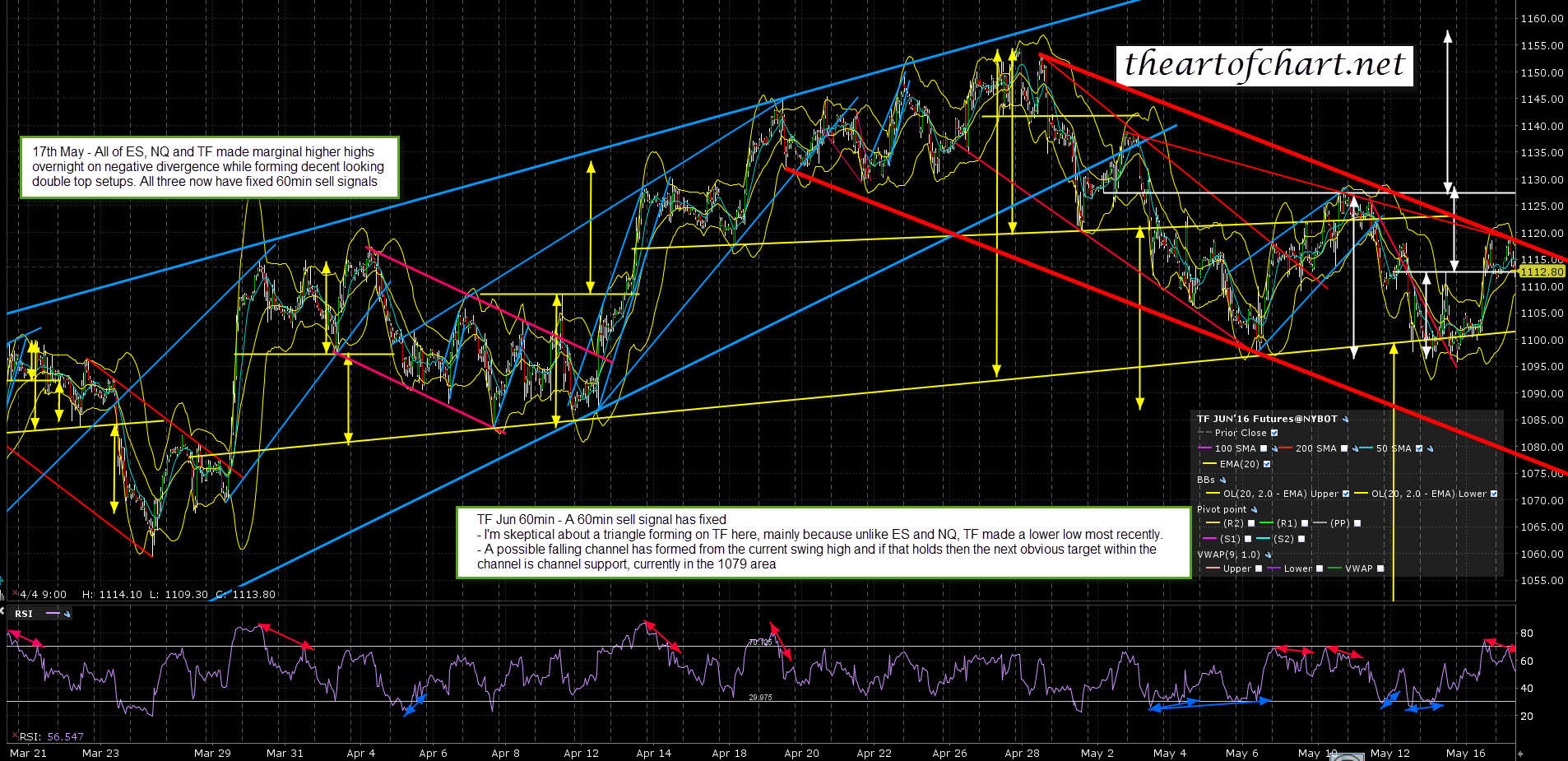The image size is (1568, 761).
Task: Click the 50 SMA cyan line swatch
Action: tap(1367, 448)
